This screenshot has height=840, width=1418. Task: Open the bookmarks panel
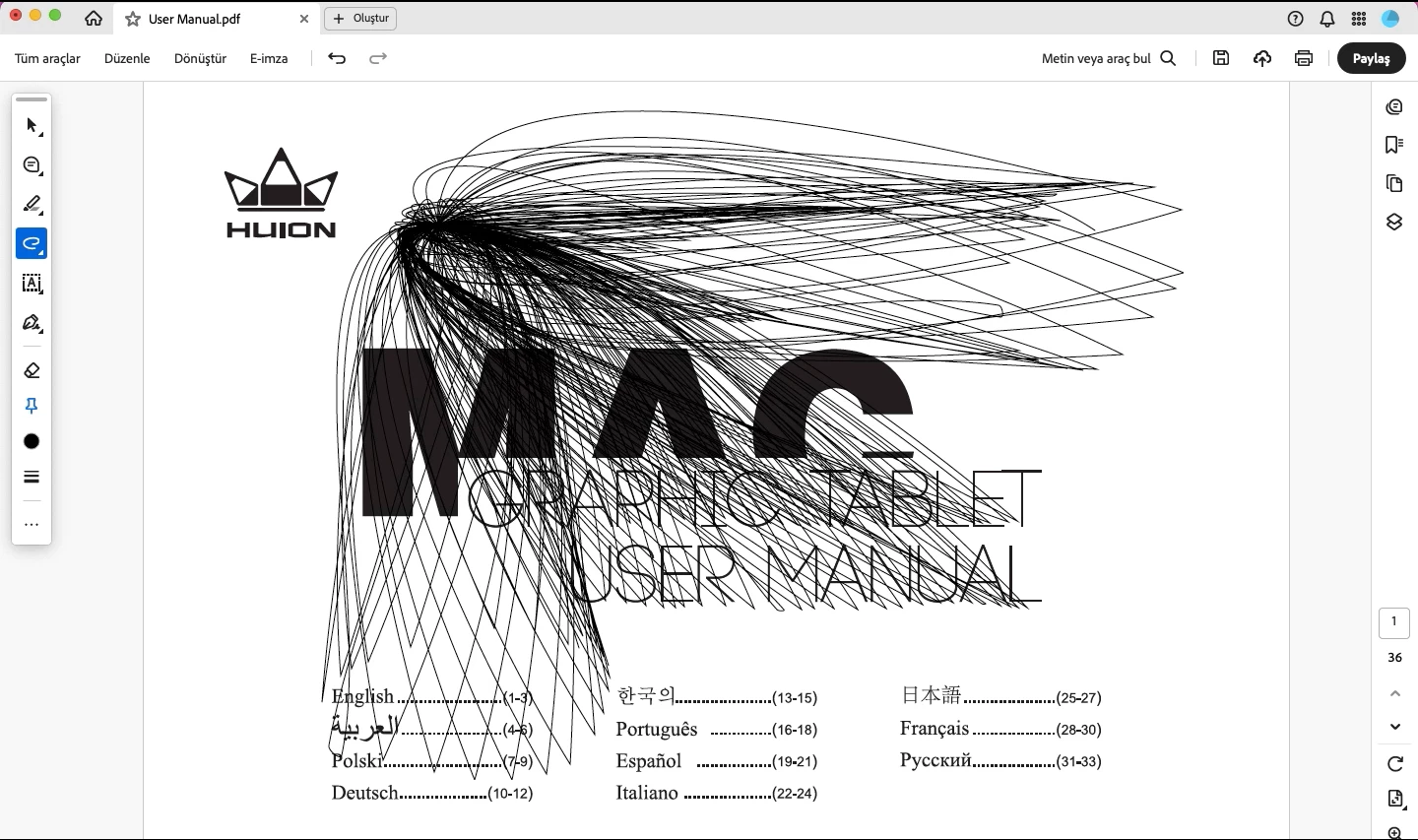pos(1394,145)
